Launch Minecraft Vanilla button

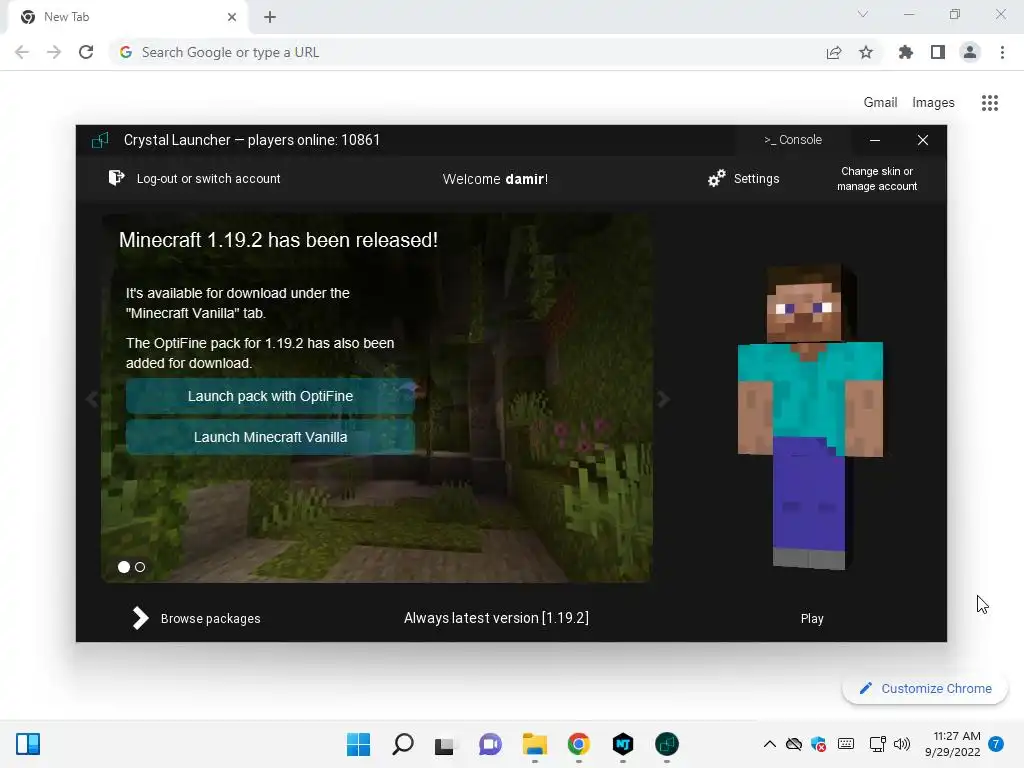tap(270, 437)
